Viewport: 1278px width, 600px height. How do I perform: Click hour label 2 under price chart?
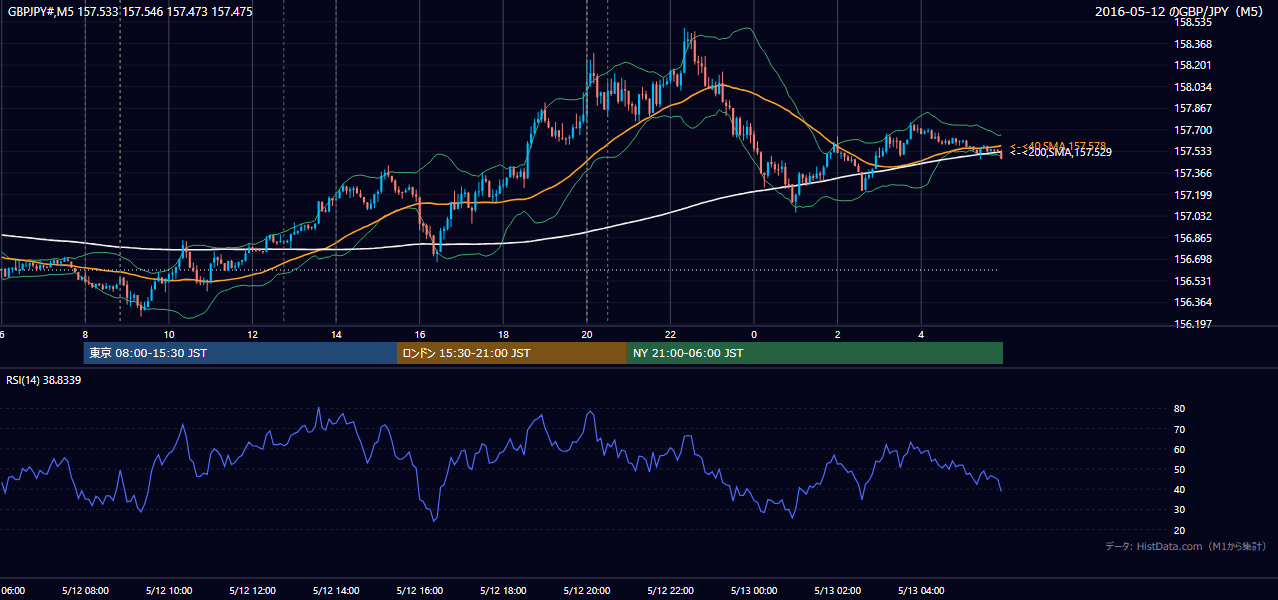[x=837, y=335]
